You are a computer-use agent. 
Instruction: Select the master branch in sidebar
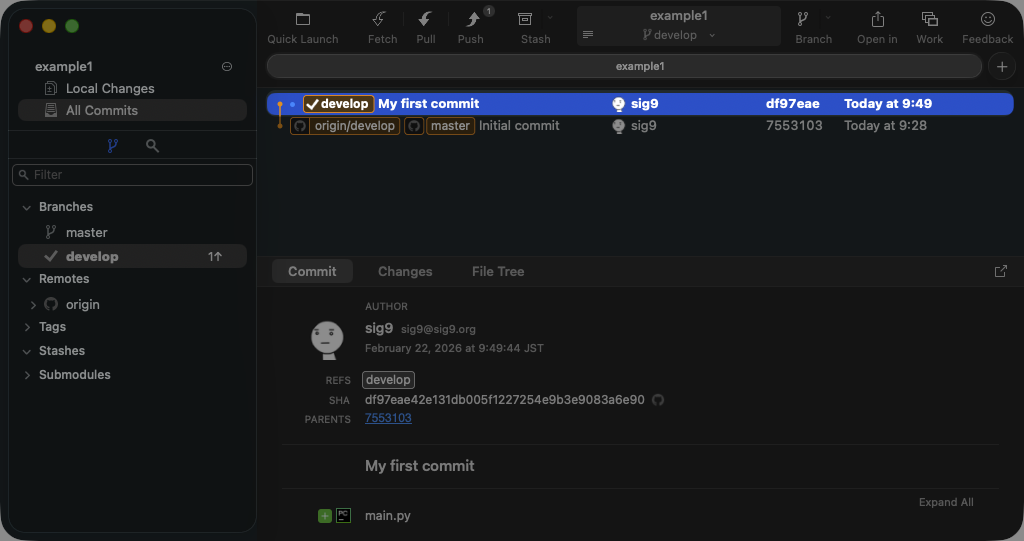pyautogui.click(x=87, y=232)
